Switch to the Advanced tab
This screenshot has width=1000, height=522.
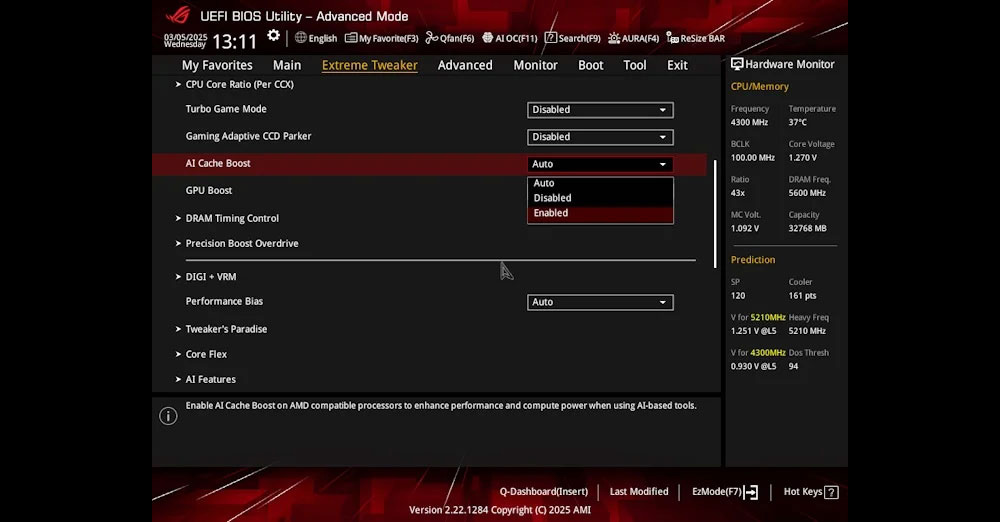coord(465,65)
